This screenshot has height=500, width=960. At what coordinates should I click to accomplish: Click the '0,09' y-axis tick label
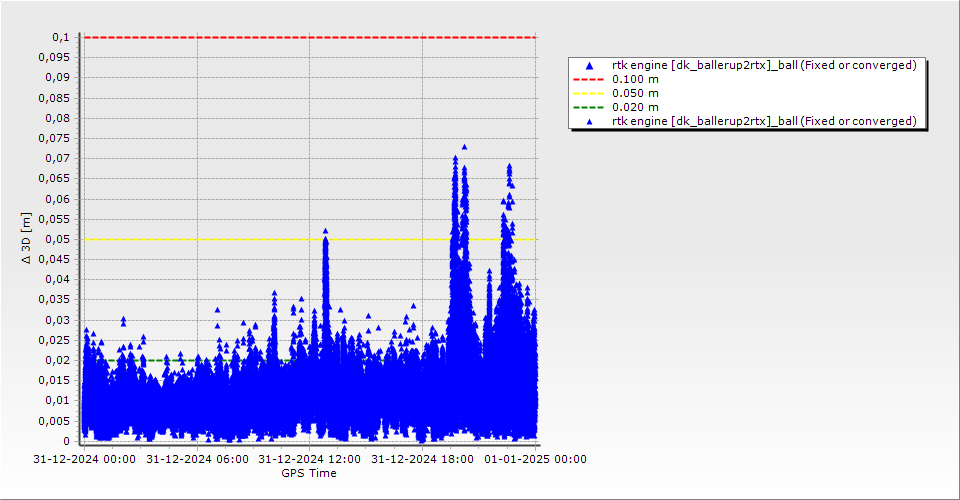(x=58, y=78)
